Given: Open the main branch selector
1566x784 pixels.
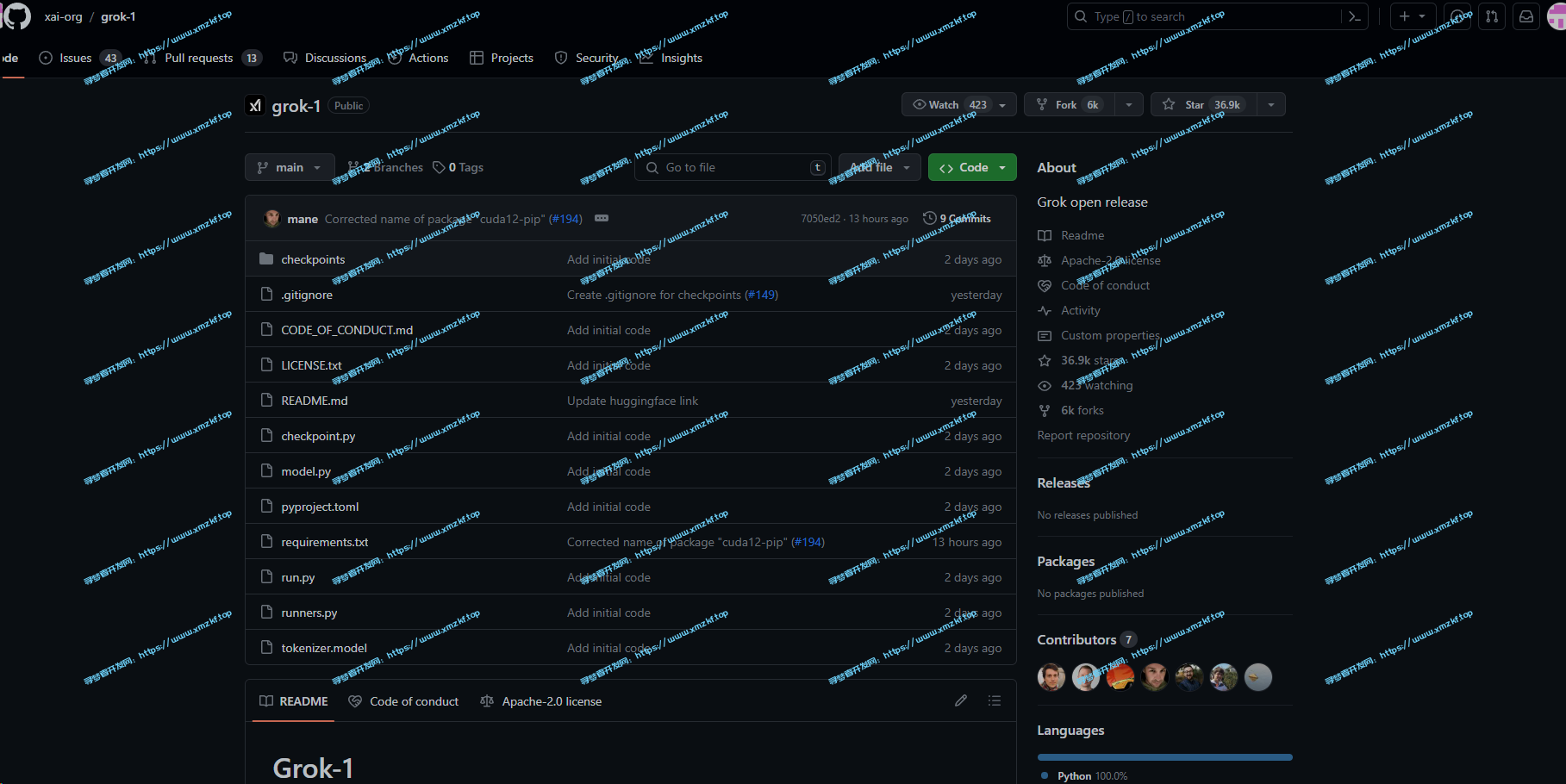Looking at the screenshot, I should click(x=290, y=167).
